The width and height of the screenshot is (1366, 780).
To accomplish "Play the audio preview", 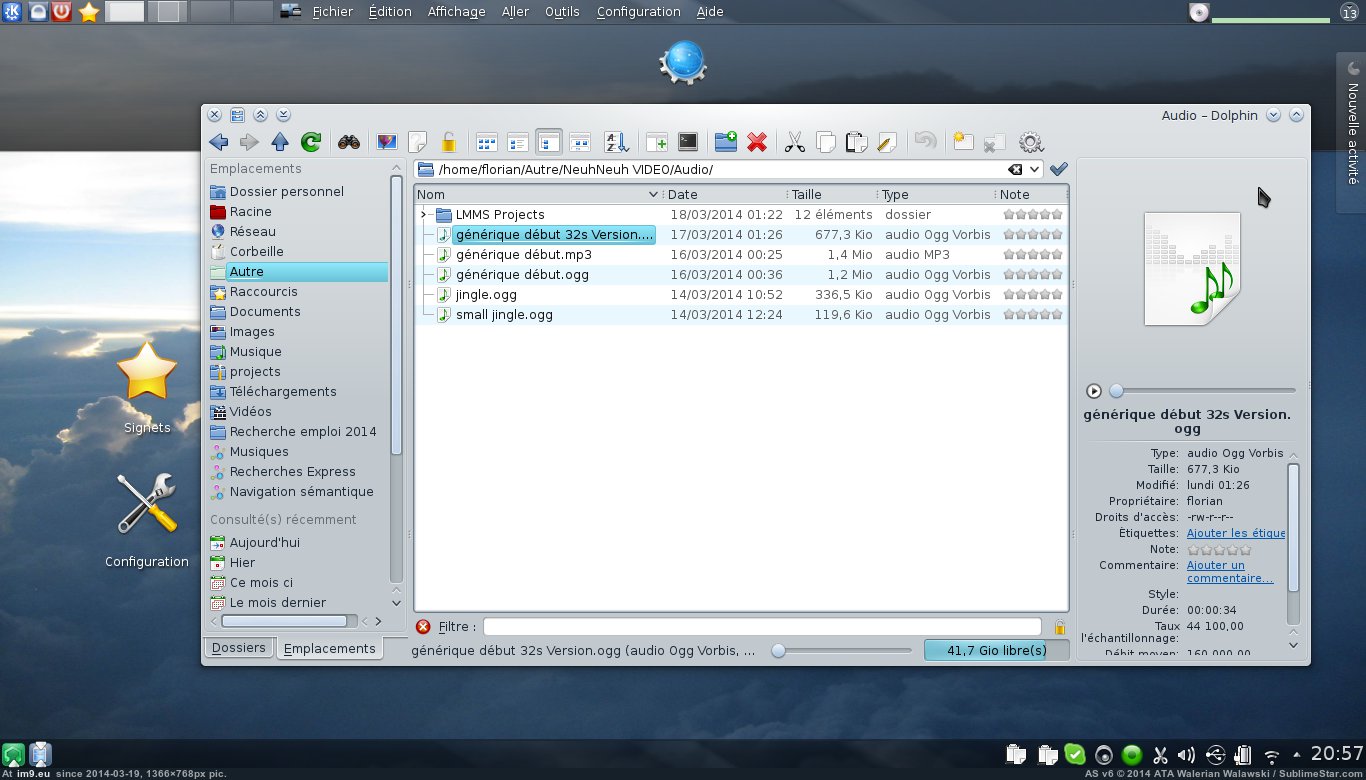I will [1094, 391].
